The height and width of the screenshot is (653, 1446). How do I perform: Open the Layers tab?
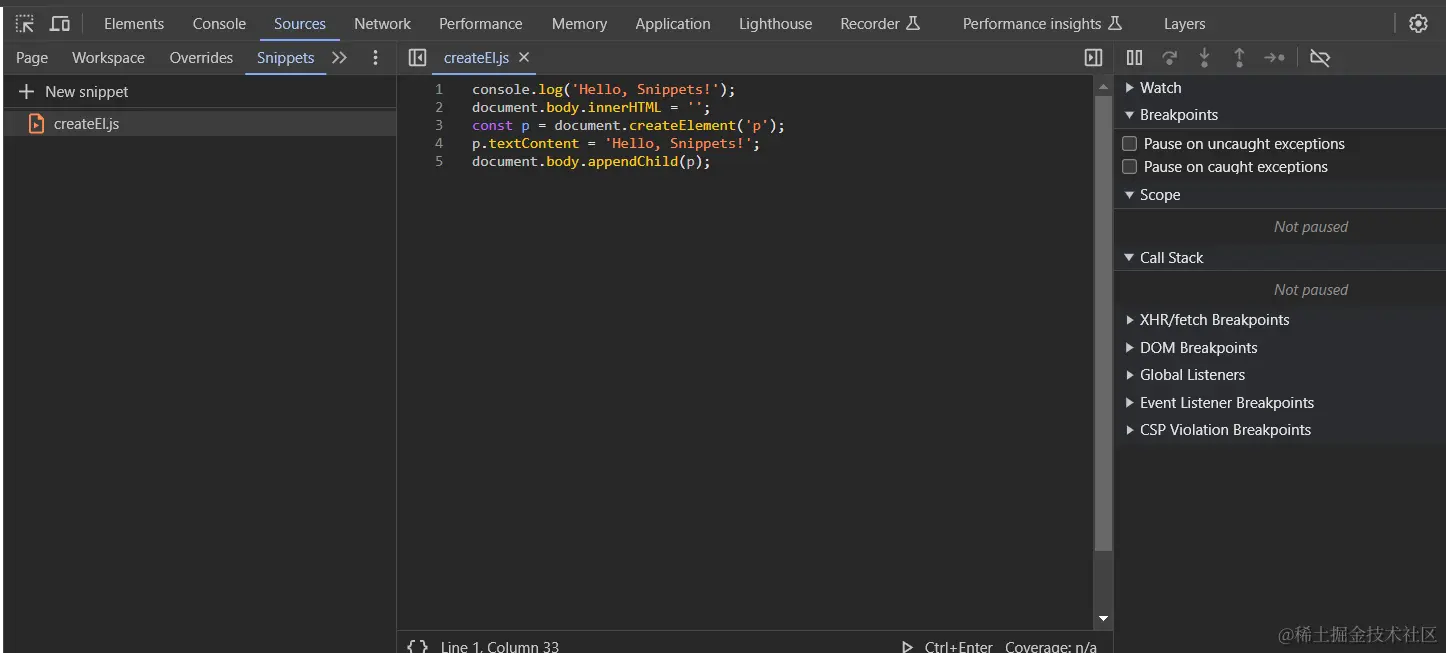click(1184, 24)
